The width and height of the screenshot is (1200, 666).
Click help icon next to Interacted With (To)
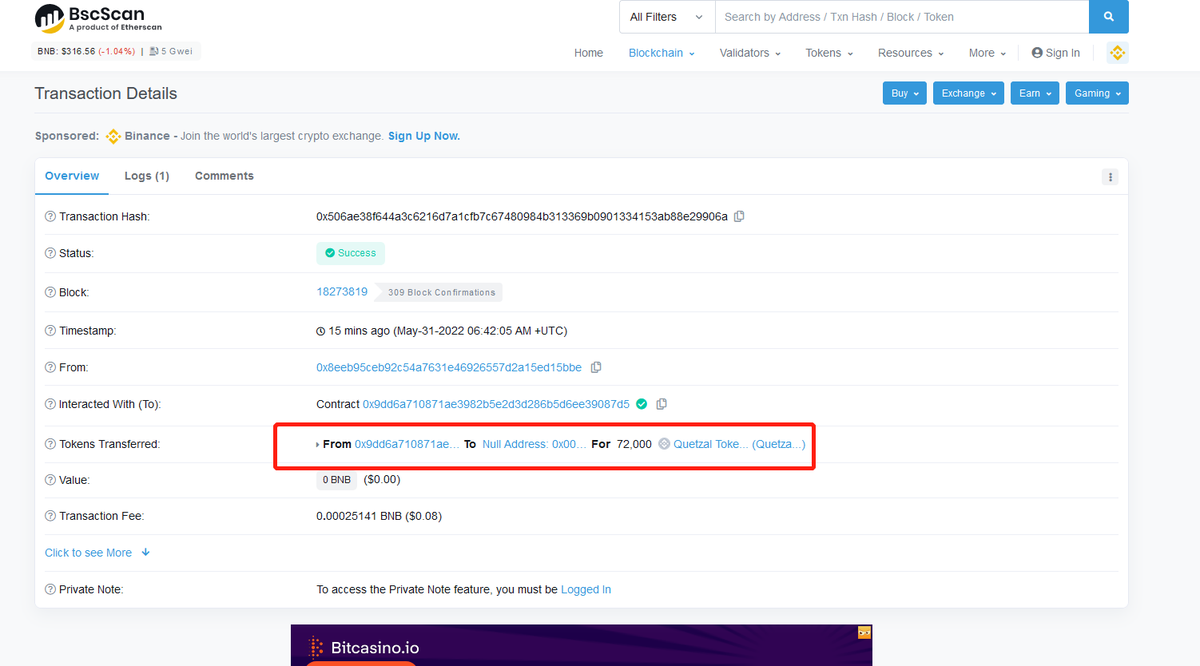[x=50, y=404]
